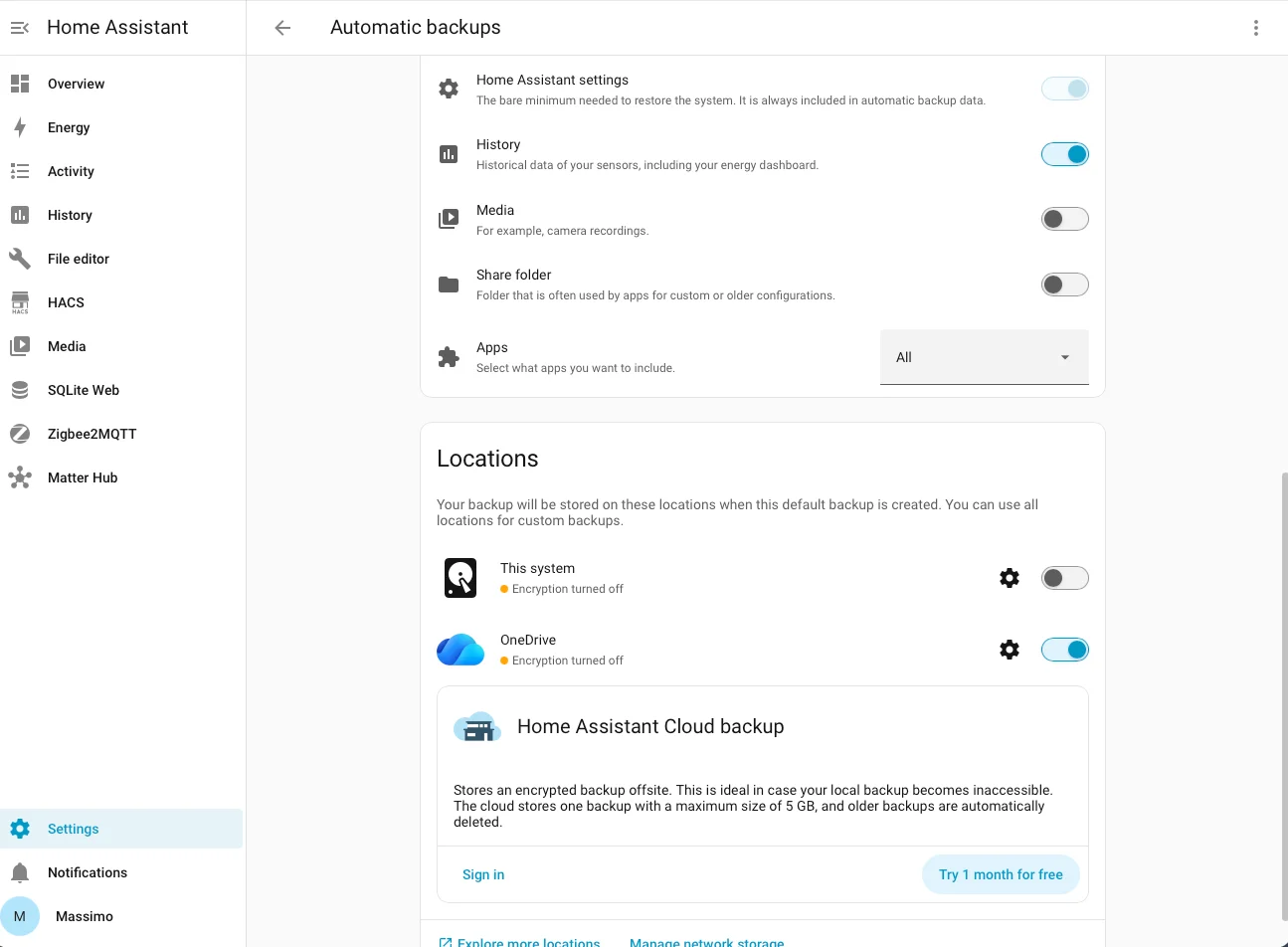
Task: Open the Massimo user profile avatar
Action: (x=20, y=916)
